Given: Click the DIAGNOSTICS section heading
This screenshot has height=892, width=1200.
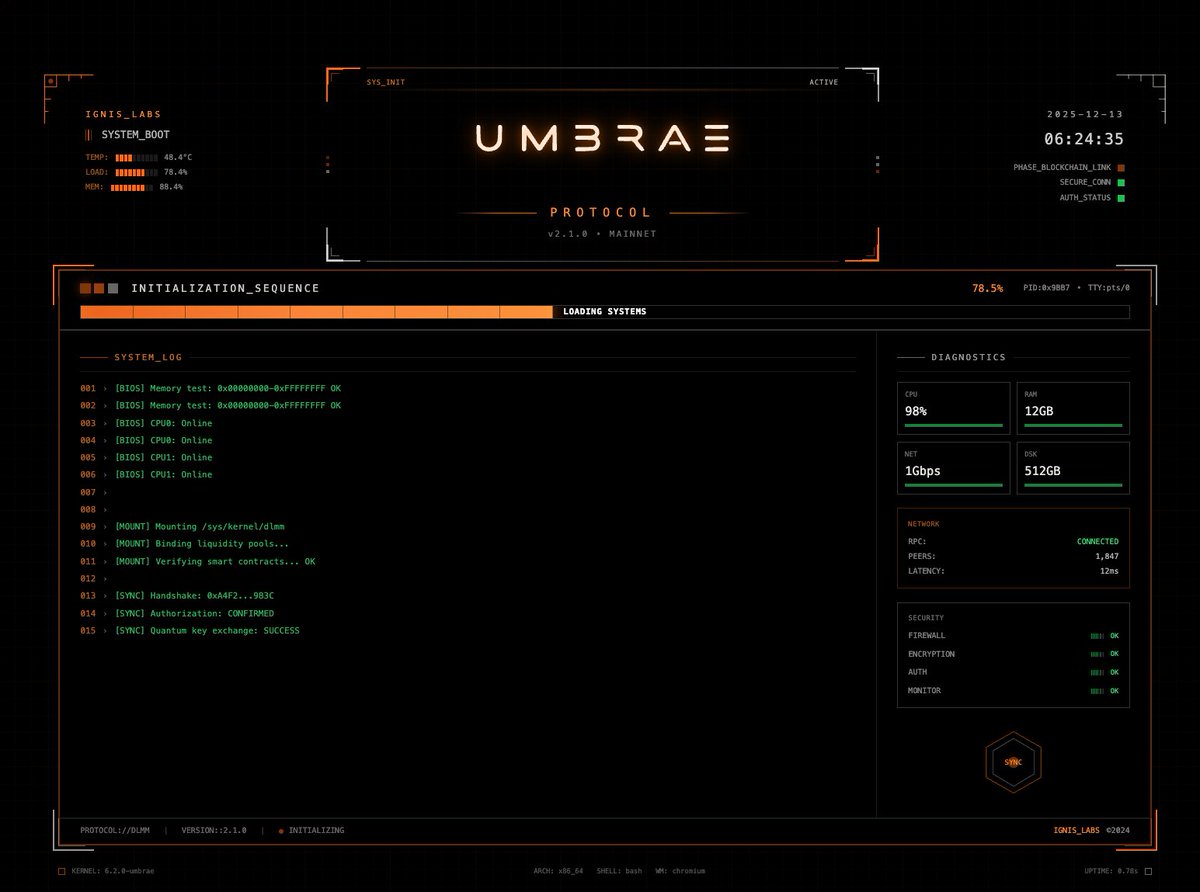Looking at the screenshot, I should (968, 357).
